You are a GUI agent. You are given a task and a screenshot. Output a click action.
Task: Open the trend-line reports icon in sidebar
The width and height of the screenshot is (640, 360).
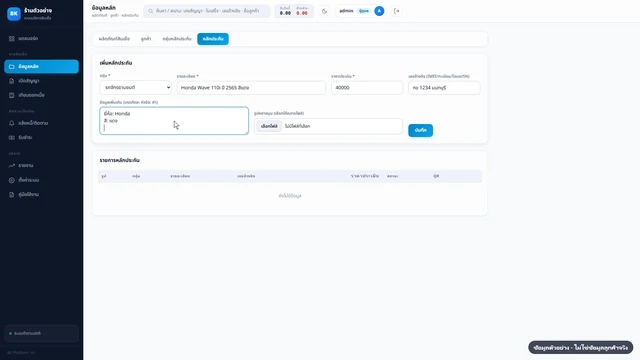11,165
